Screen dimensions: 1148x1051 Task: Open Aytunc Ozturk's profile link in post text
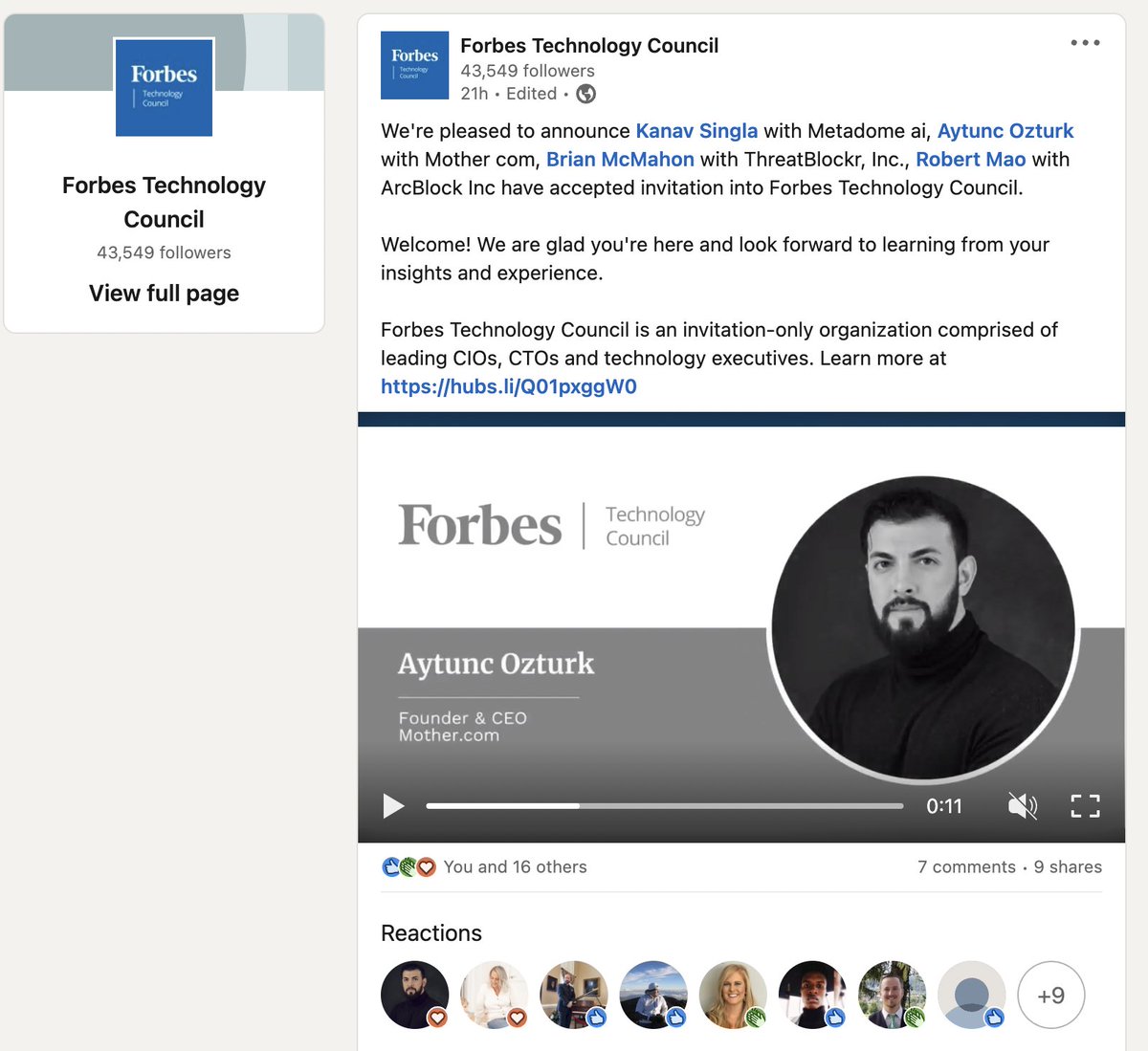[1005, 131]
